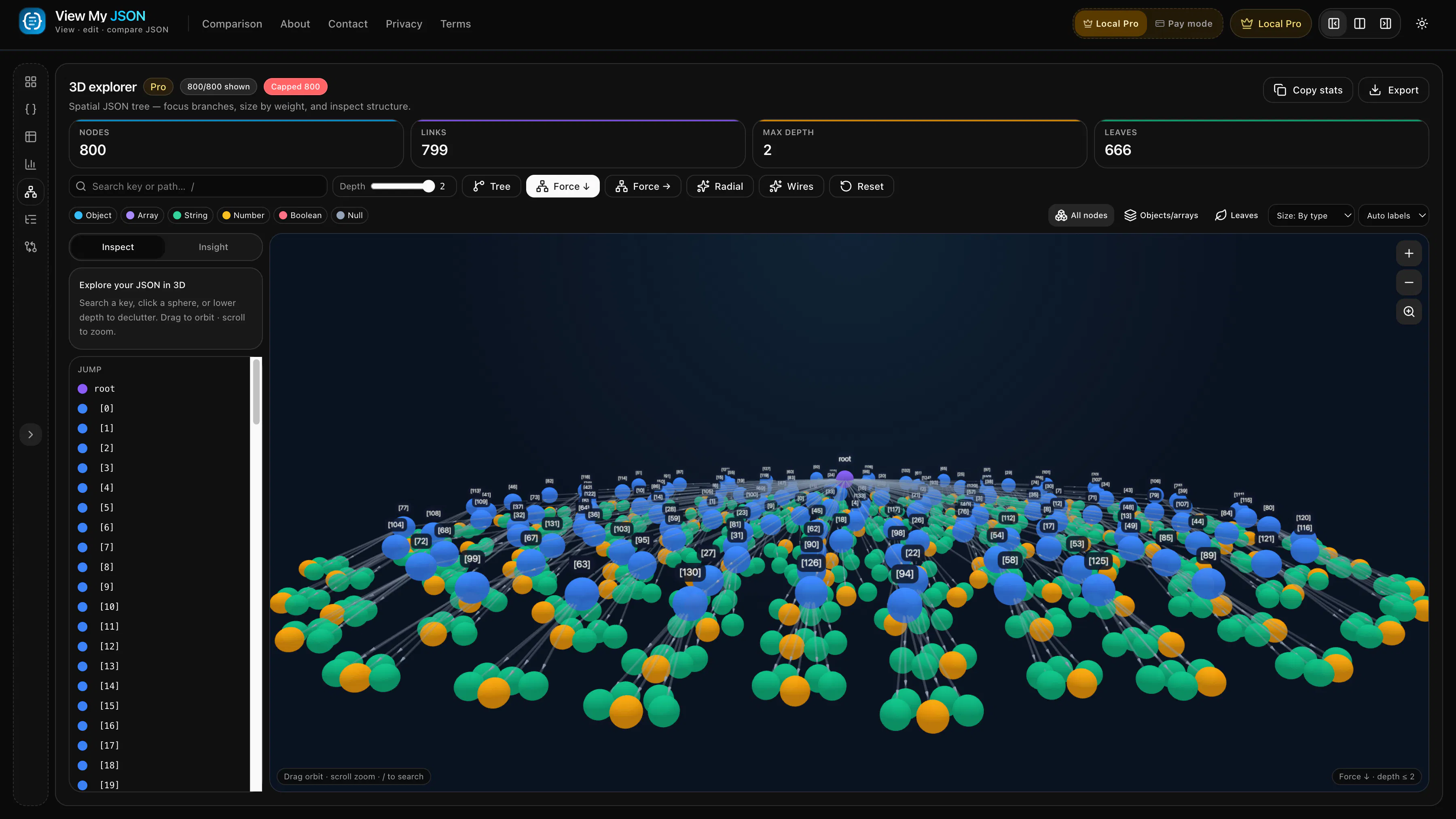Open the About nav link
This screenshot has width=1456, height=819.
click(x=295, y=24)
